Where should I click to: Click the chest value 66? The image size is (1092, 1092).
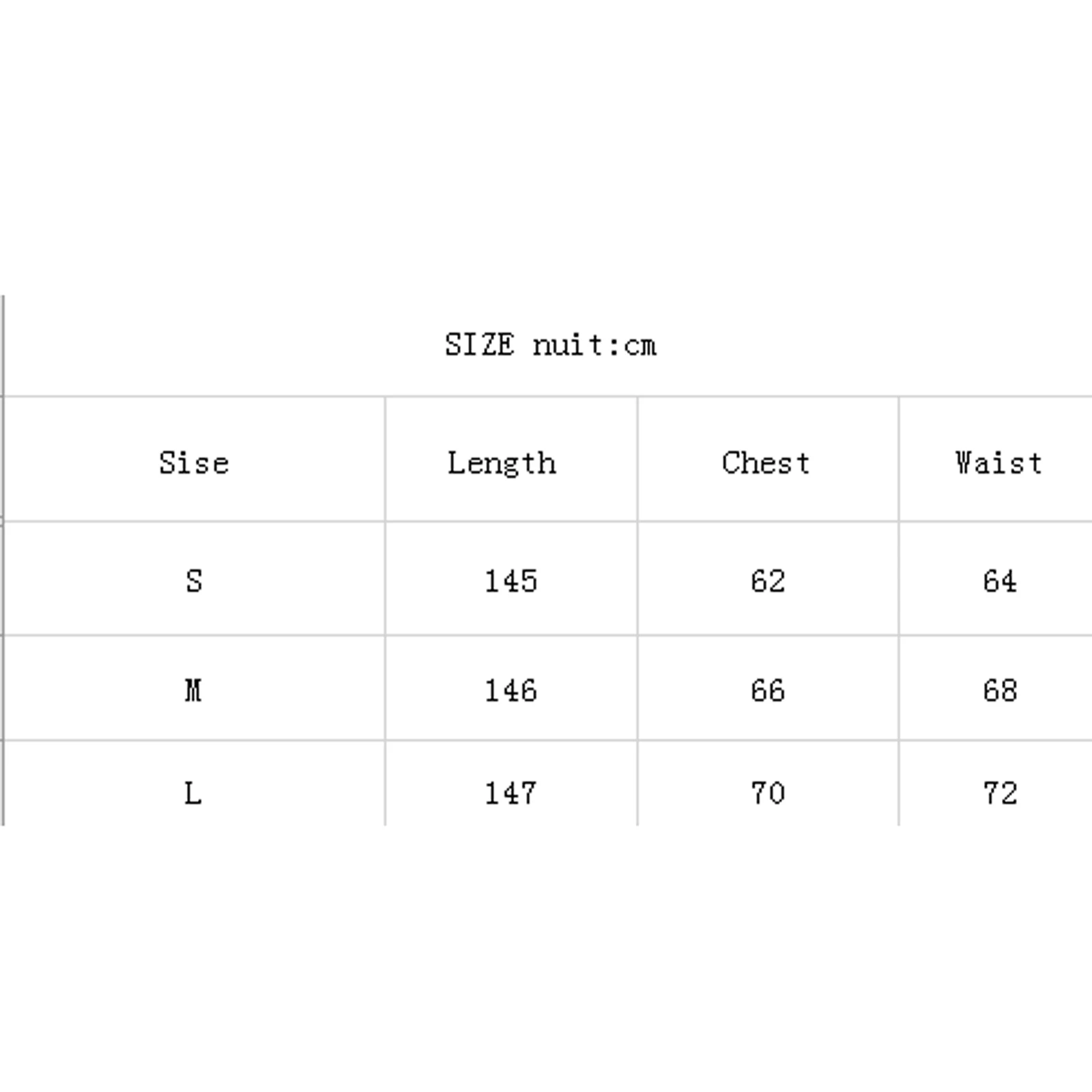point(768,691)
